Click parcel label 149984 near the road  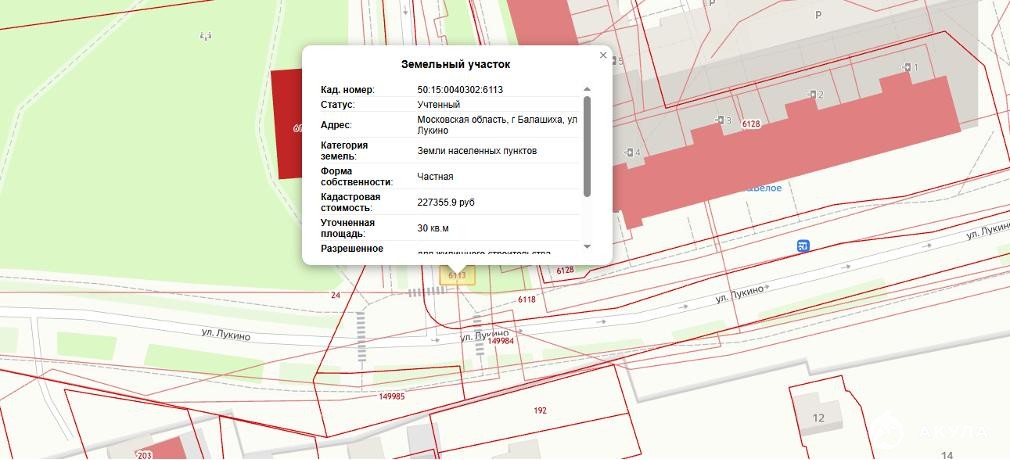[501, 341]
